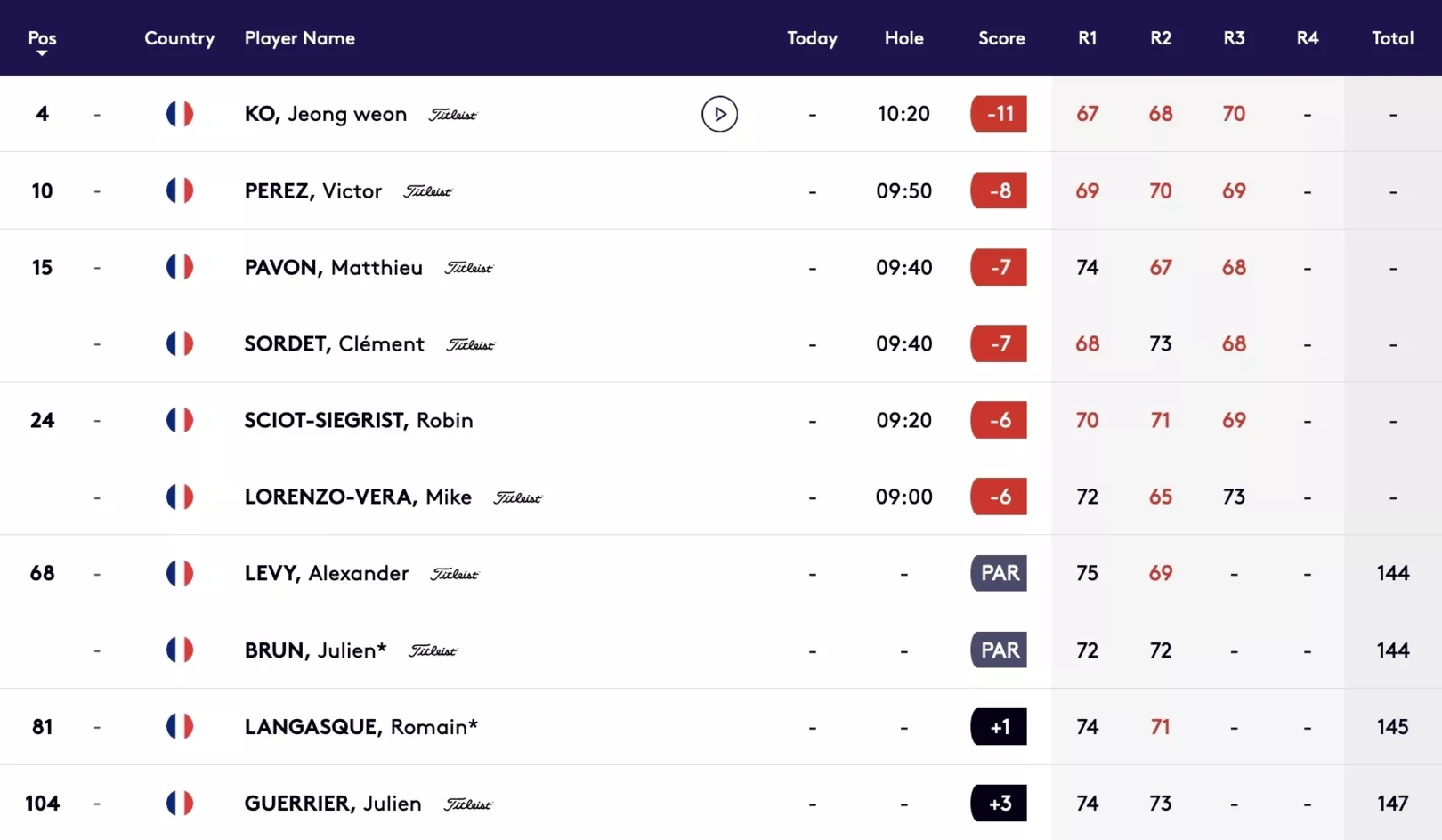The image size is (1442, 840).
Task: Open player name KO, Jeong weon
Action: 326,114
